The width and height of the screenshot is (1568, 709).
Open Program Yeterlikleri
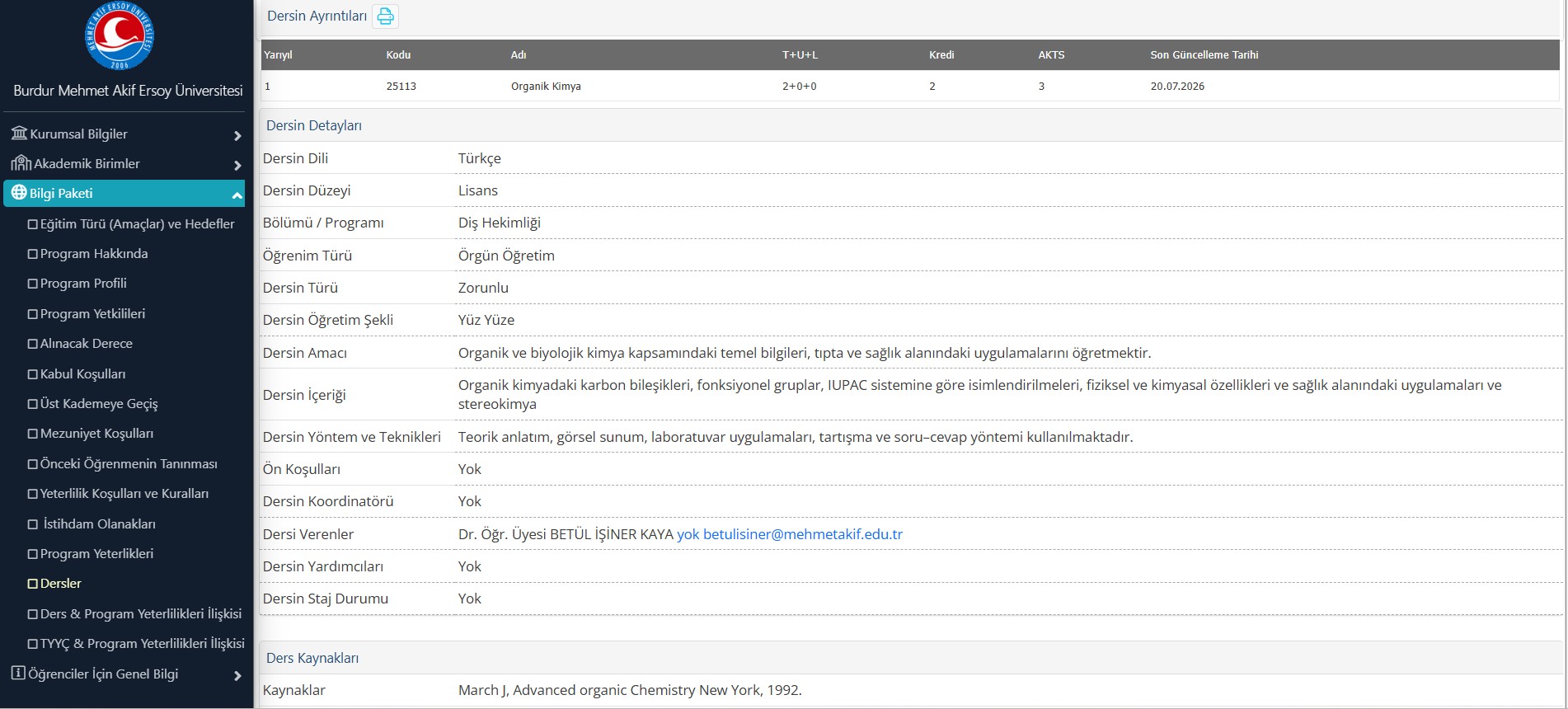click(x=96, y=553)
